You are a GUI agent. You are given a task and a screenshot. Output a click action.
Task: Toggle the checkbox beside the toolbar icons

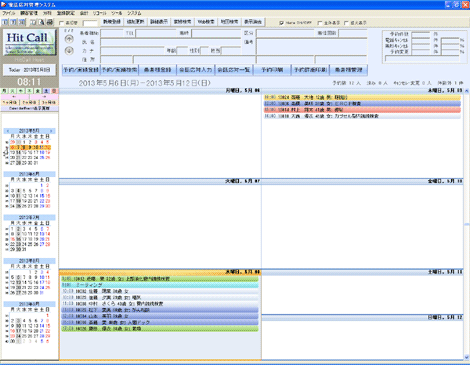point(61,23)
